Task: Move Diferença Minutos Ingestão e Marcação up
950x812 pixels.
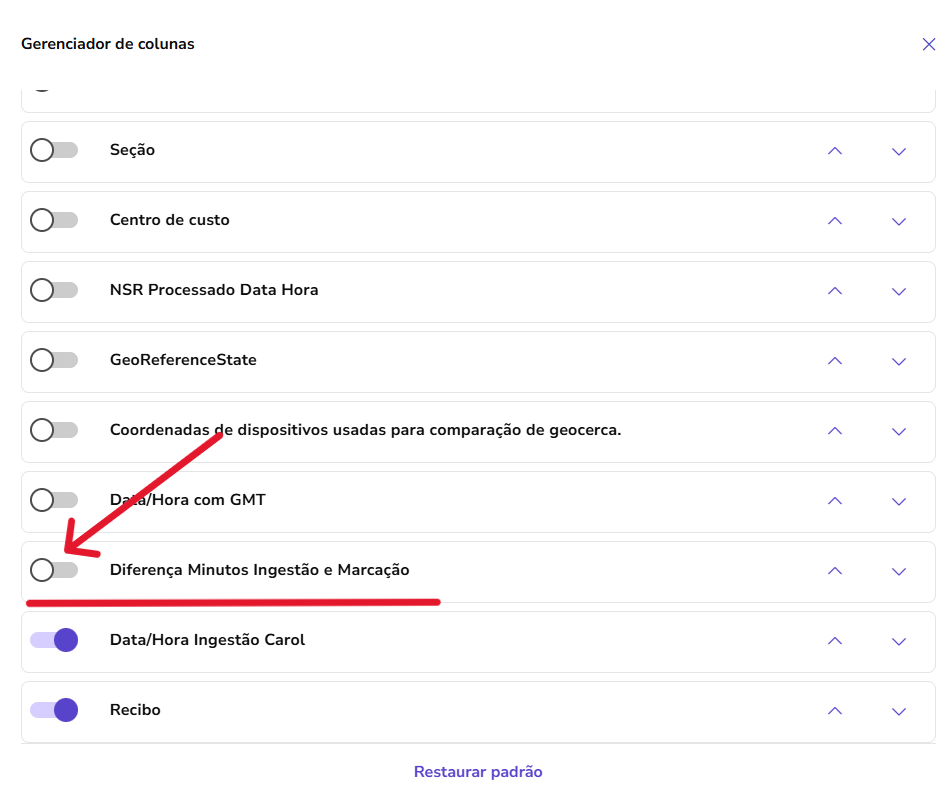Action: click(835, 571)
